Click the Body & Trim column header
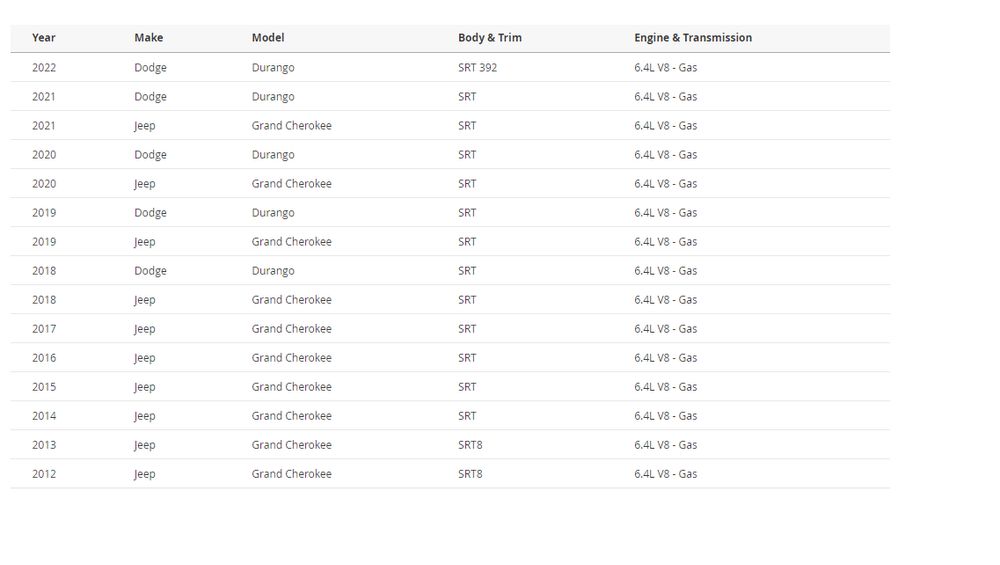The image size is (1000, 565). tap(489, 38)
